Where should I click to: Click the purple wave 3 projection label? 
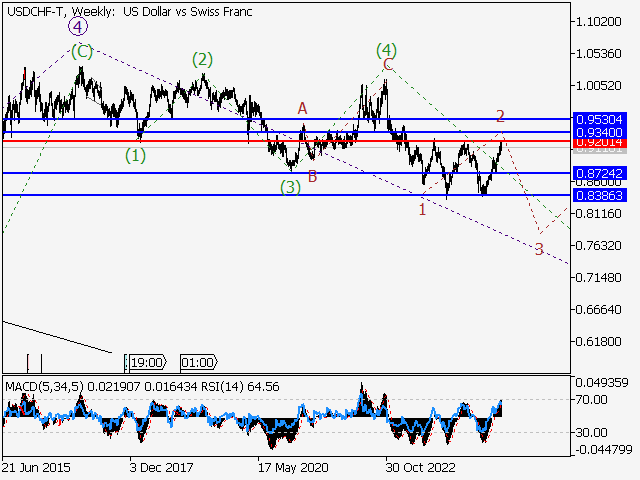pyautogui.click(x=539, y=249)
